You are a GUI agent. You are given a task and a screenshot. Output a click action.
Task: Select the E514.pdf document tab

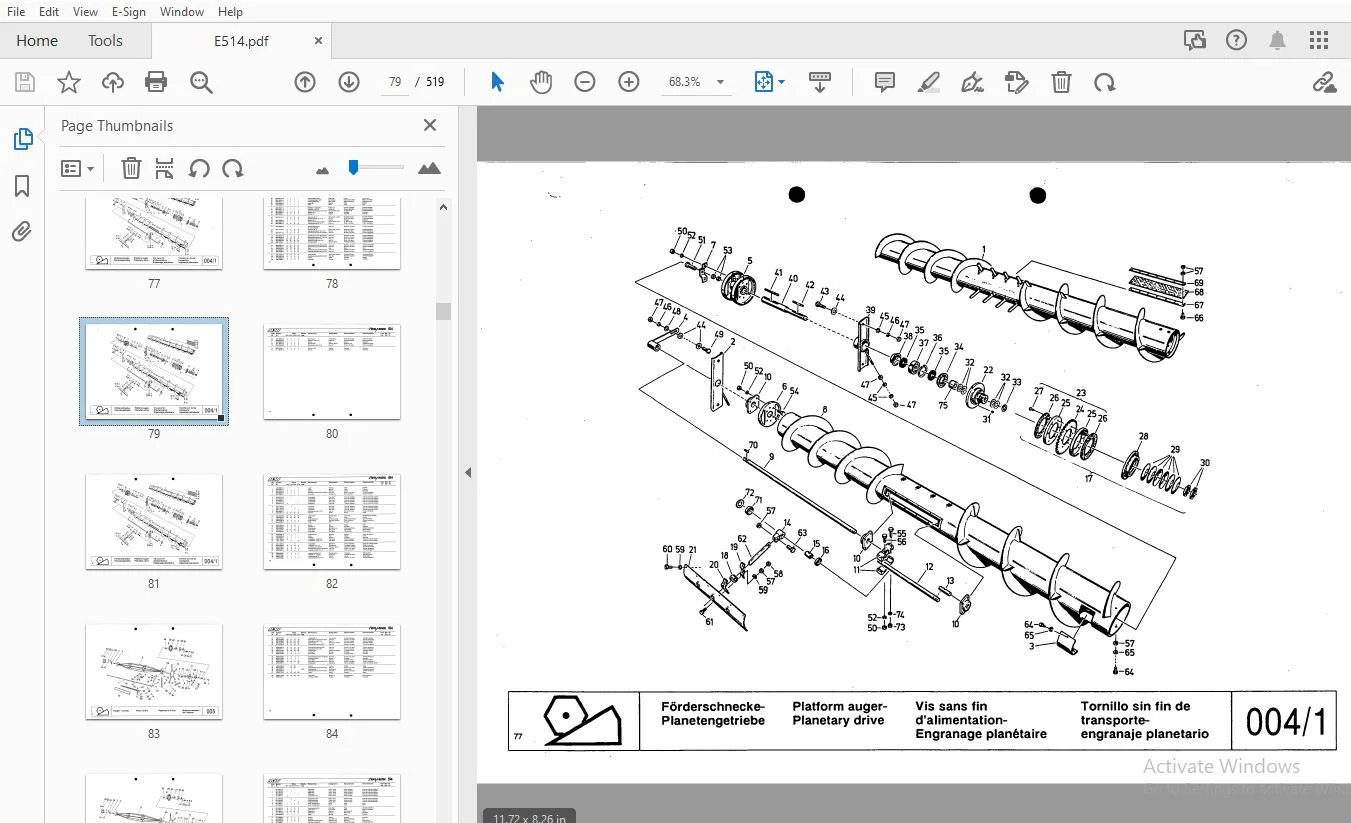tap(241, 41)
